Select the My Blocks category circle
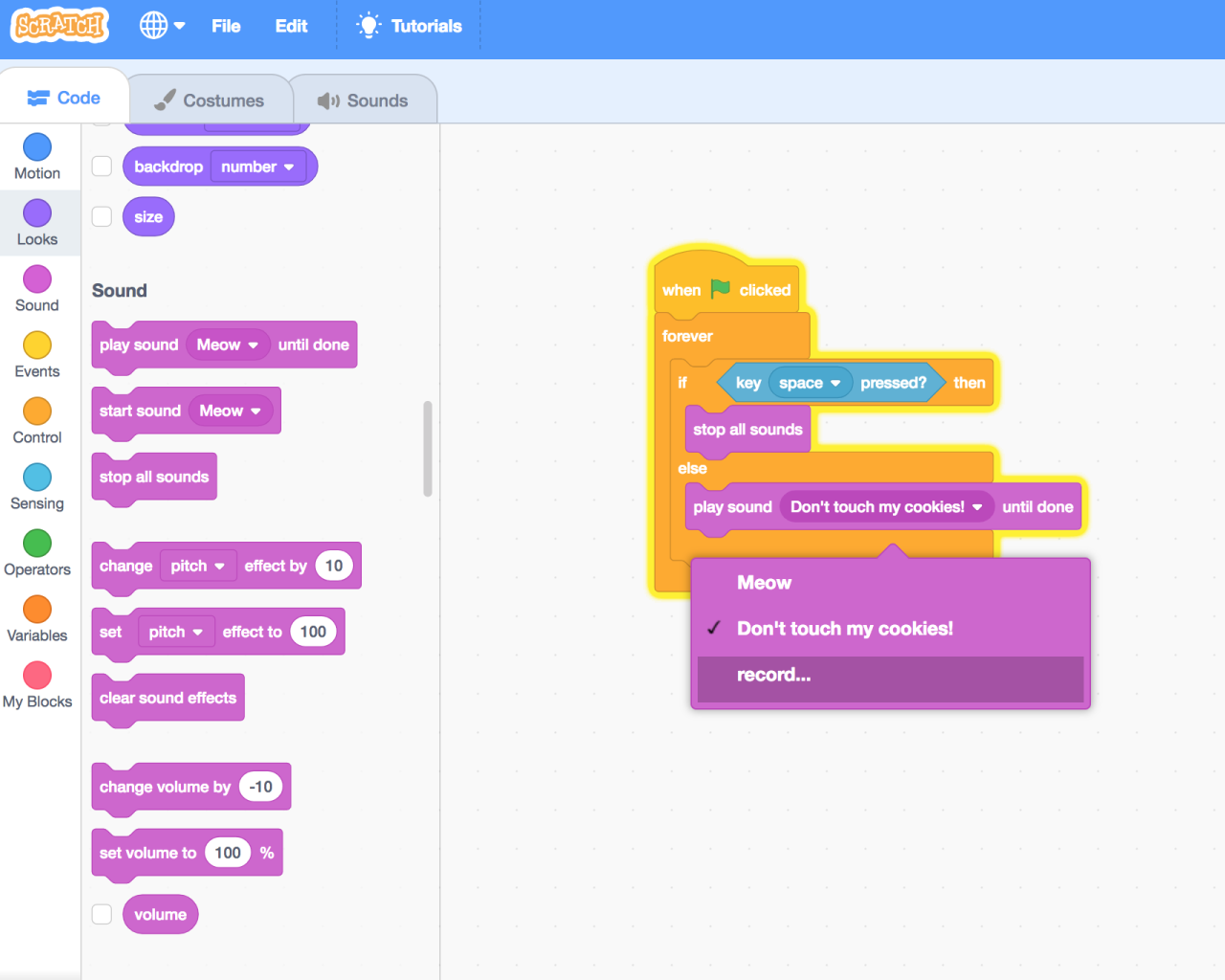 coord(37,675)
